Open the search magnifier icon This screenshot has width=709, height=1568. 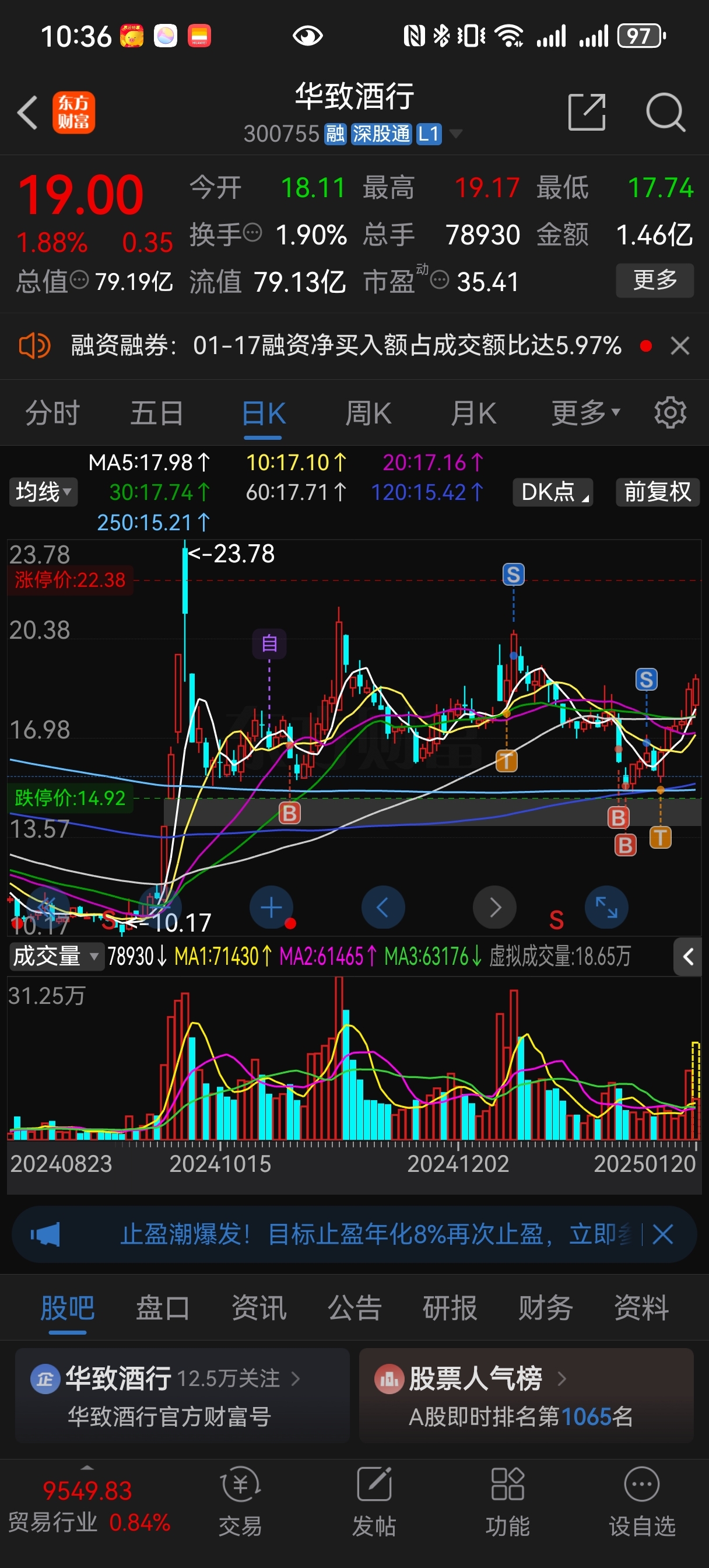click(x=666, y=112)
